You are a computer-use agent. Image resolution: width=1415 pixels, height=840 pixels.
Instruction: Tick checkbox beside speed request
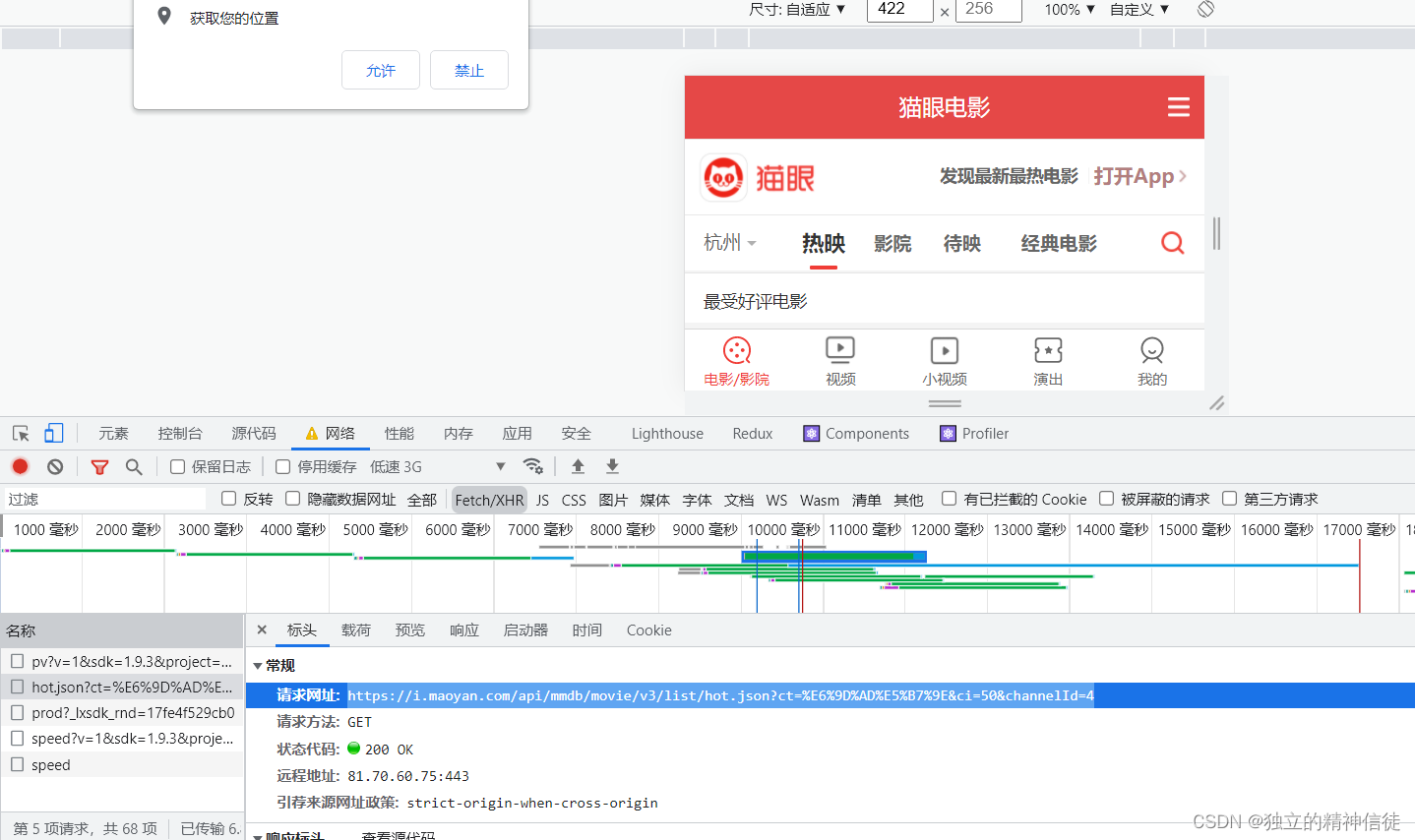pos(17,764)
